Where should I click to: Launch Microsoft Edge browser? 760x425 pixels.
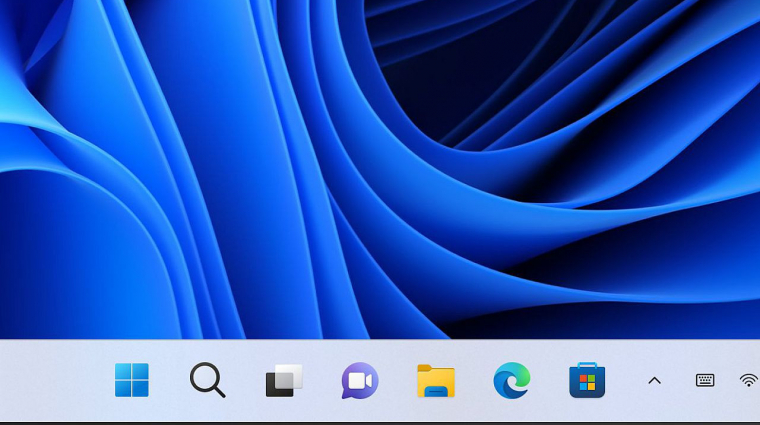point(512,380)
